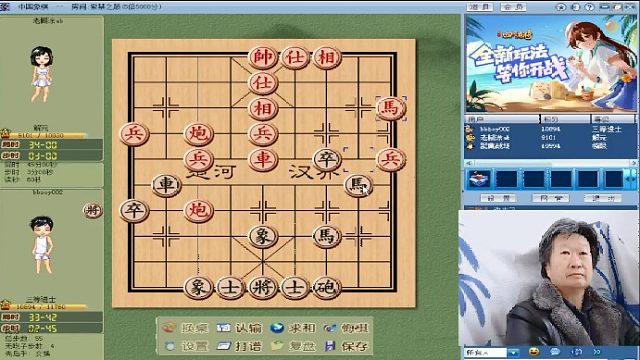Viewport: 640px width, 360px height.
Task: Click the user list's right scroll arrow
Action: click(634, 163)
